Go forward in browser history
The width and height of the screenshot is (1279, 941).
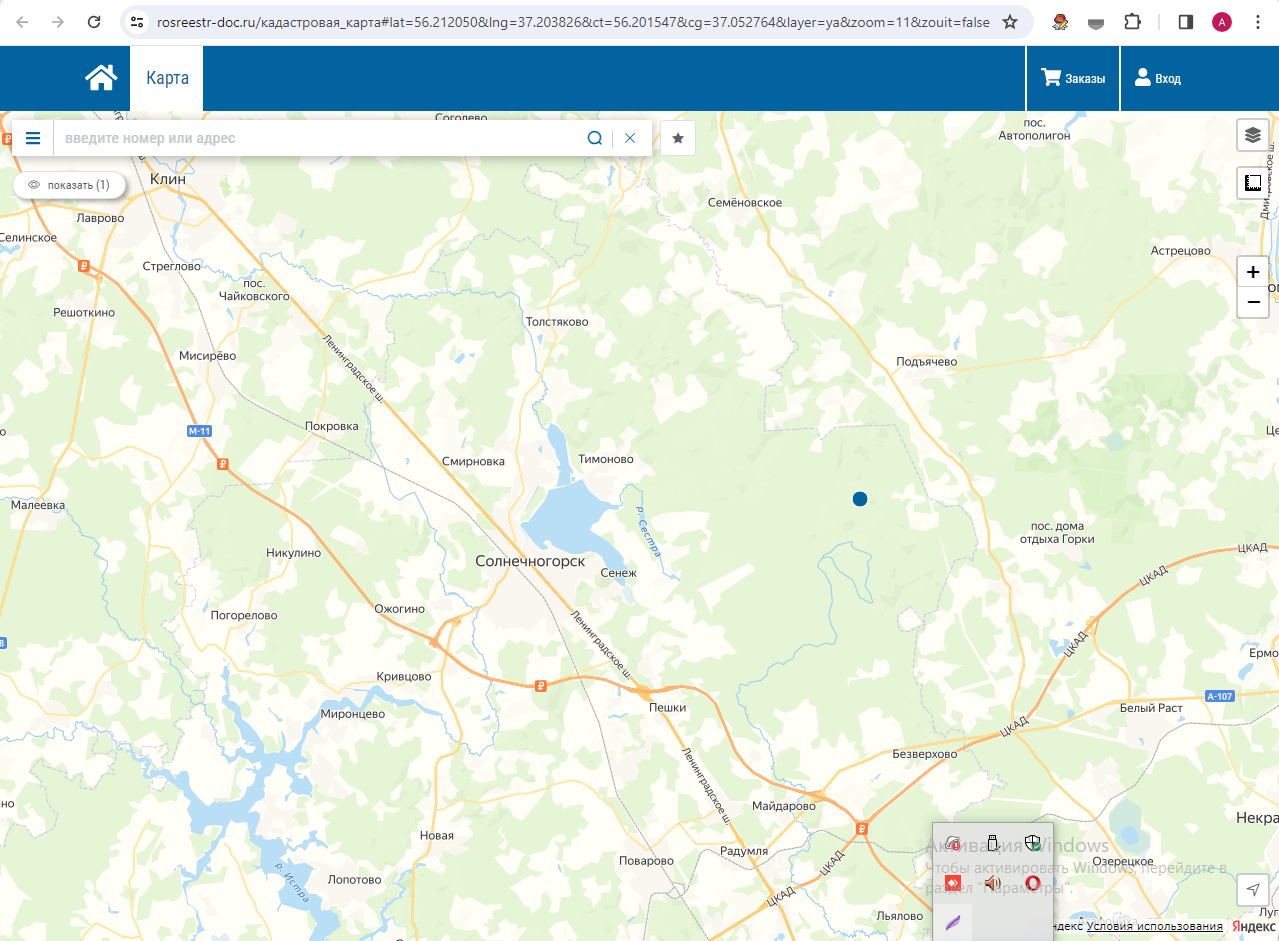coord(58,22)
